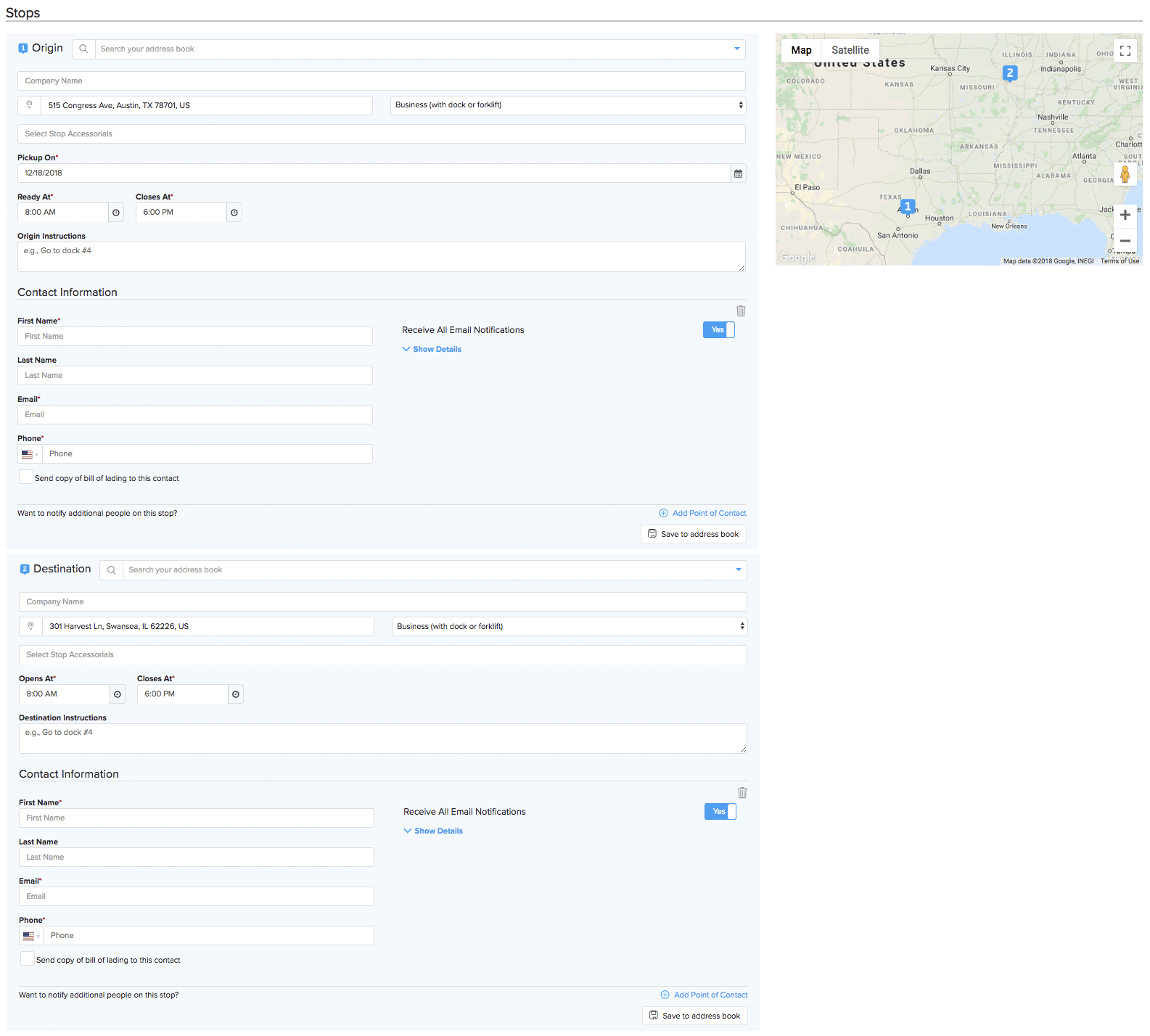Click the Pickup On date field
Screen dimensions: 1150x1036
(374, 173)
